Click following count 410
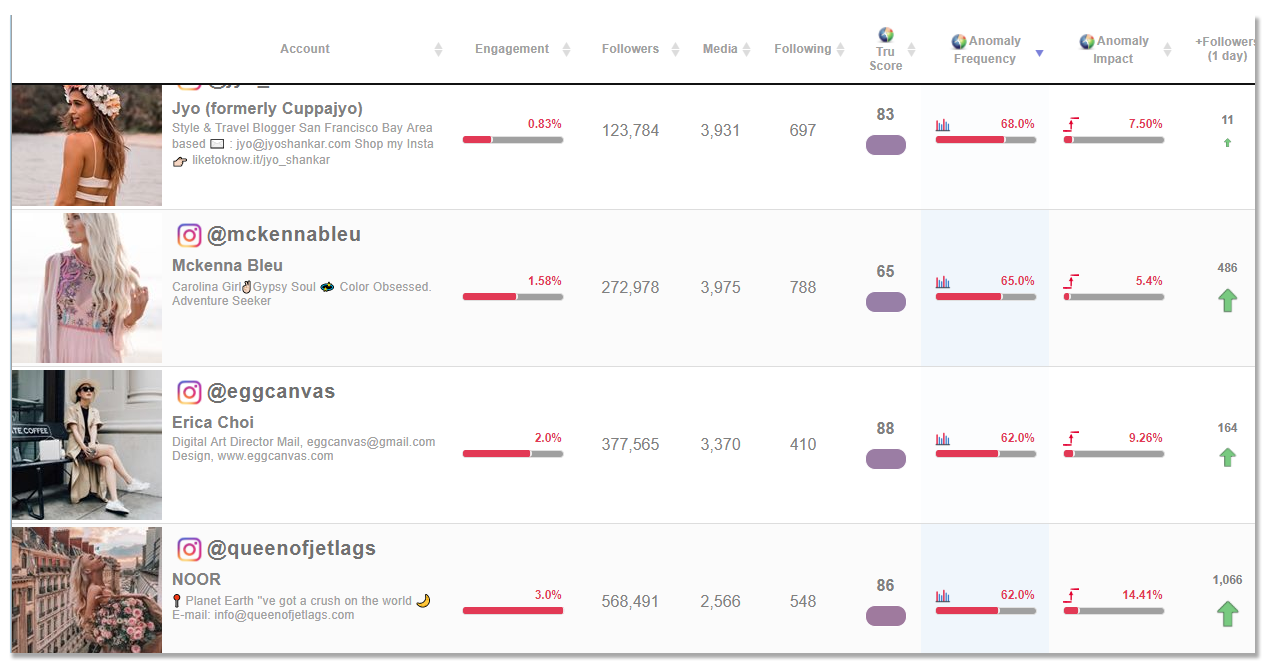This screenshot has height=668, width=1265. 803,444
